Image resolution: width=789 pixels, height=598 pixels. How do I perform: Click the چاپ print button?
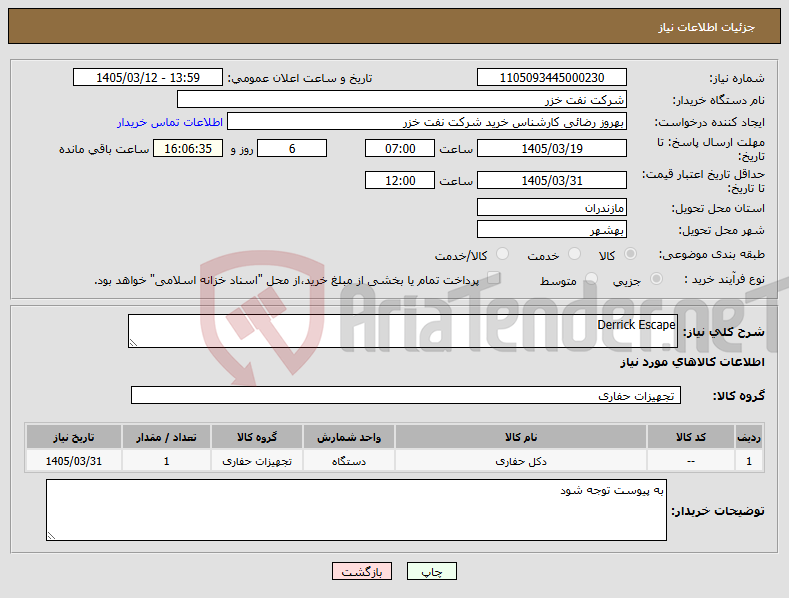point(432,571)
